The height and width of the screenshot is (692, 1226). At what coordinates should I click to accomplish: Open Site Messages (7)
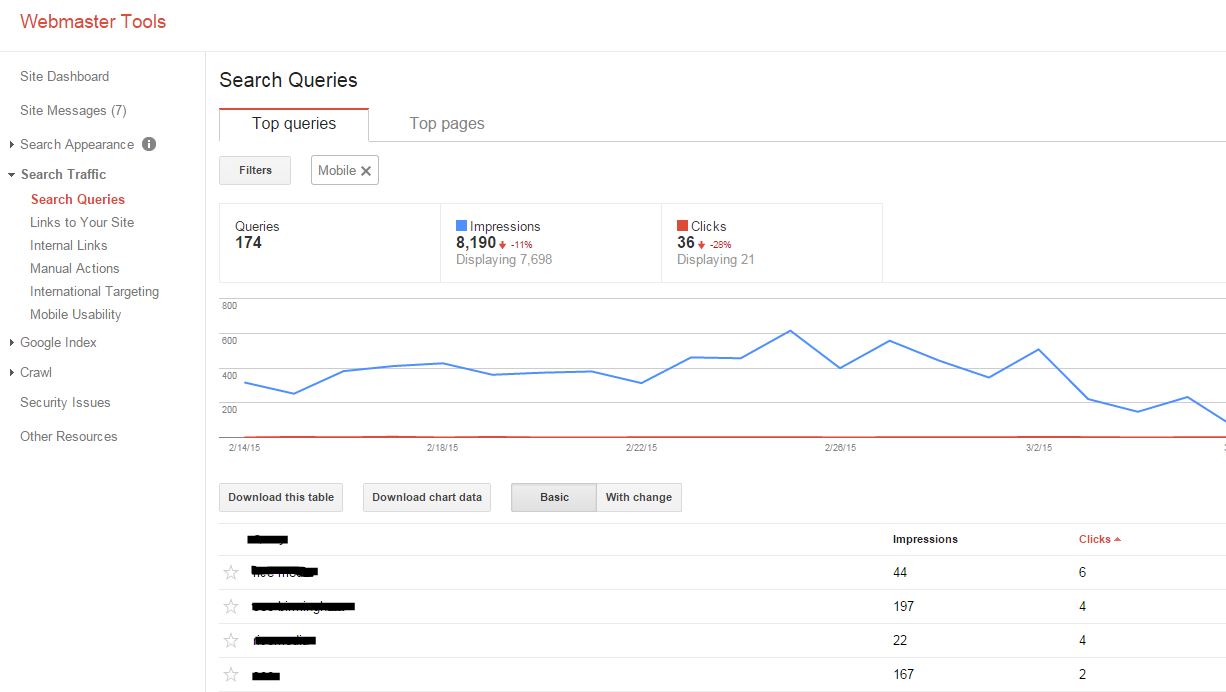tap(73, 110)
